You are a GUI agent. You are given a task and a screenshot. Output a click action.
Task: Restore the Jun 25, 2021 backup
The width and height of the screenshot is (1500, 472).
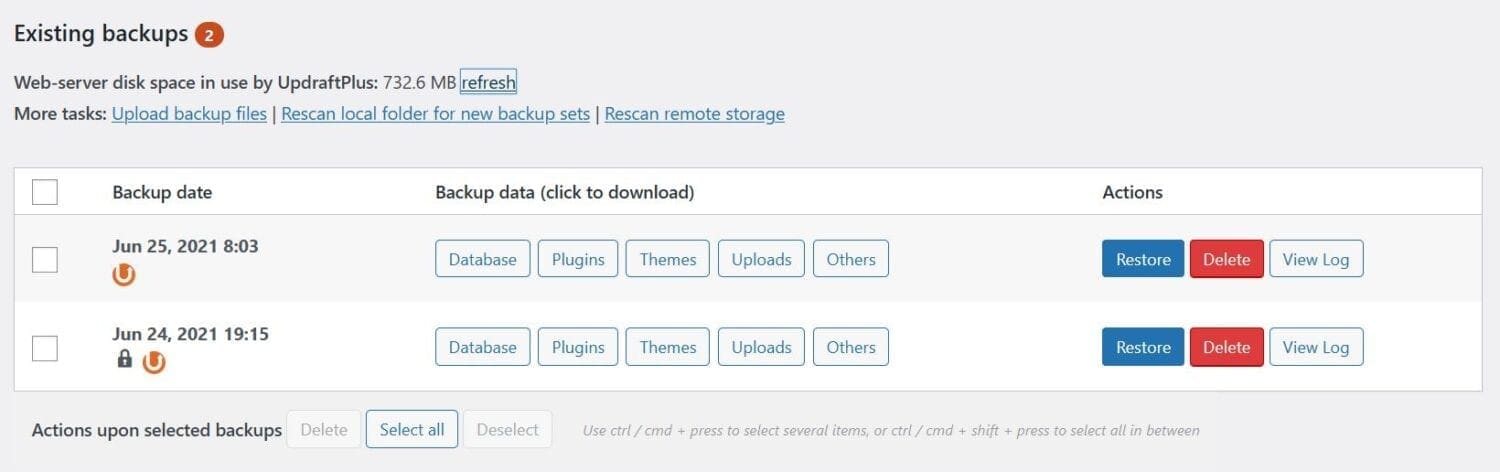pos(1143,259)
